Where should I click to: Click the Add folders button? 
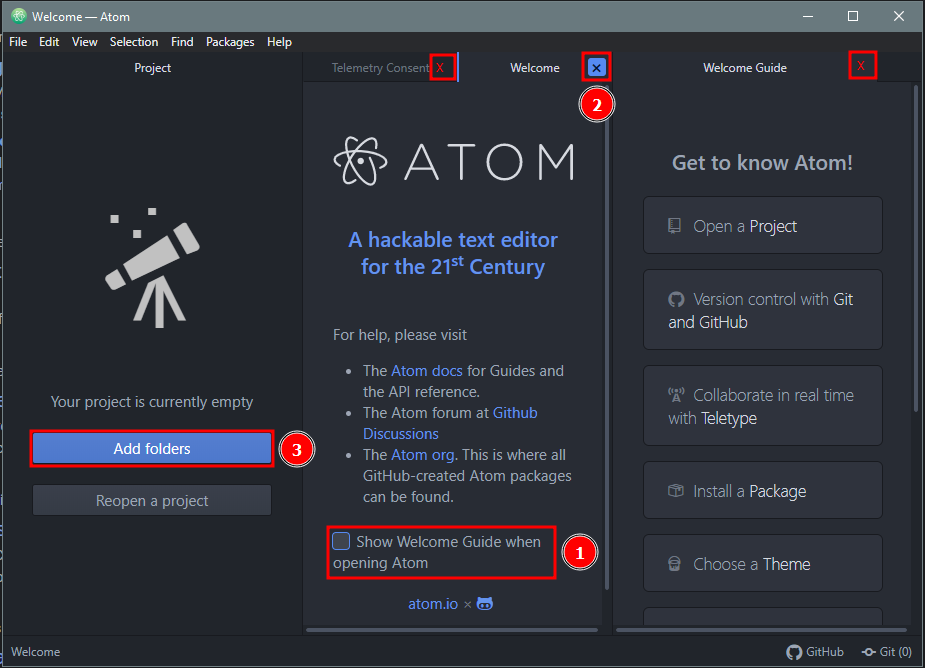152,448
